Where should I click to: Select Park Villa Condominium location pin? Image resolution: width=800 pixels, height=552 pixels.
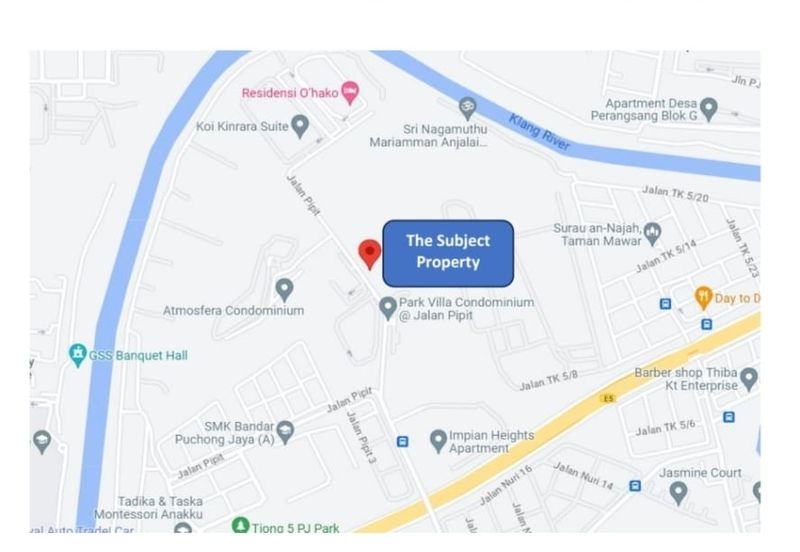pos(388,309)
